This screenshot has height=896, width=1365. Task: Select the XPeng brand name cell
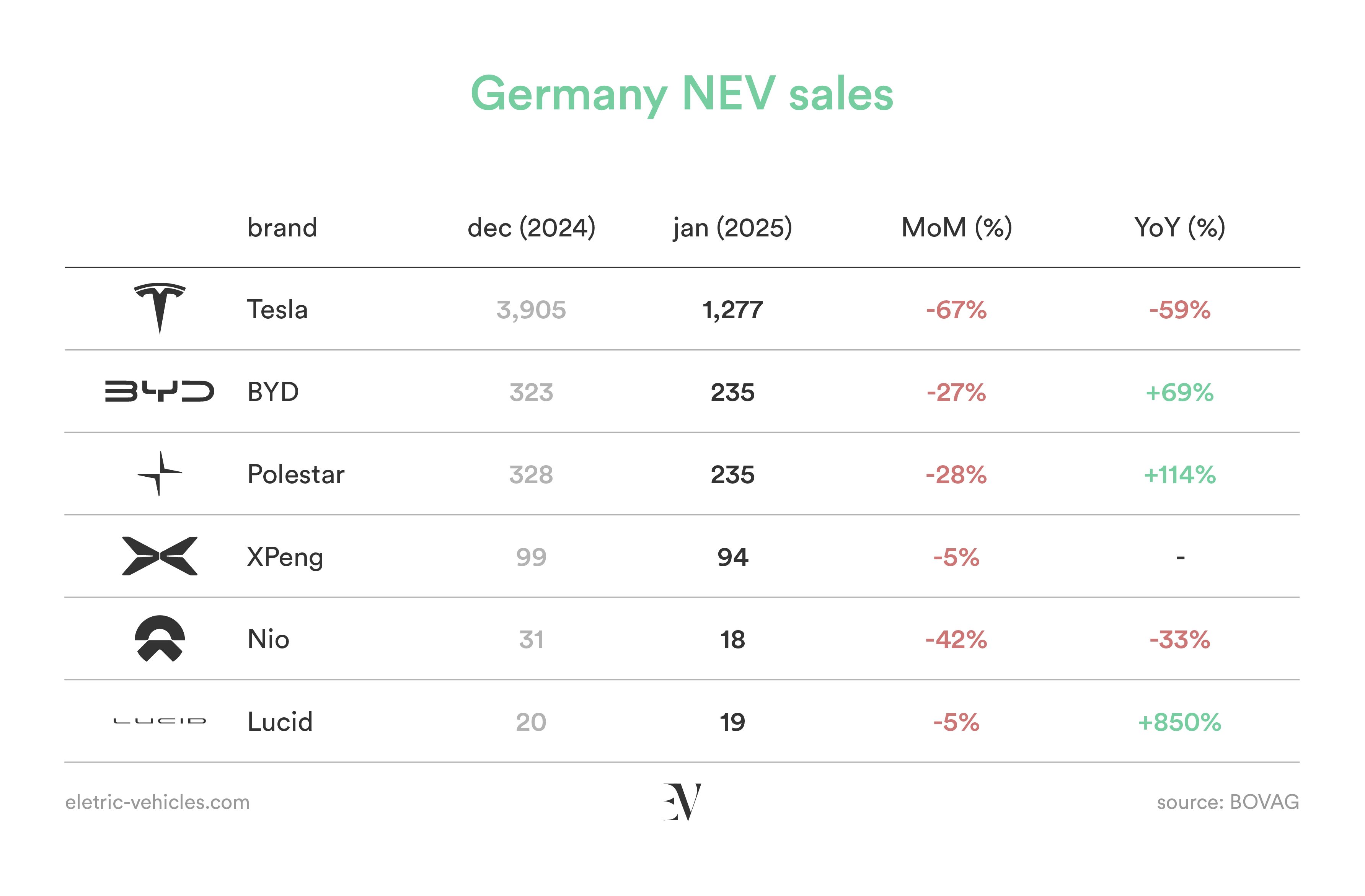coord(285,557)
